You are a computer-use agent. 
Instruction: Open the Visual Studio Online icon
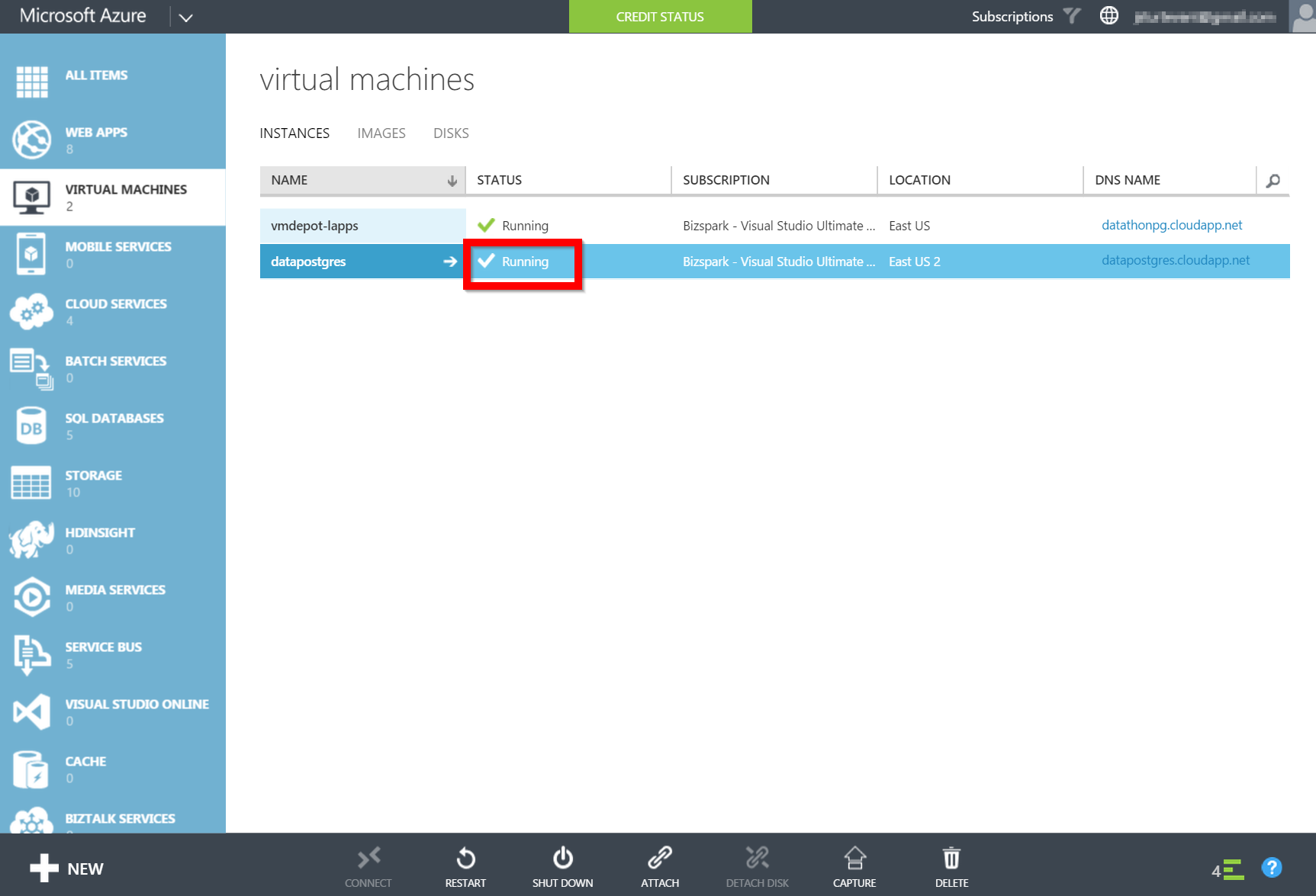(x=31, y=712)
